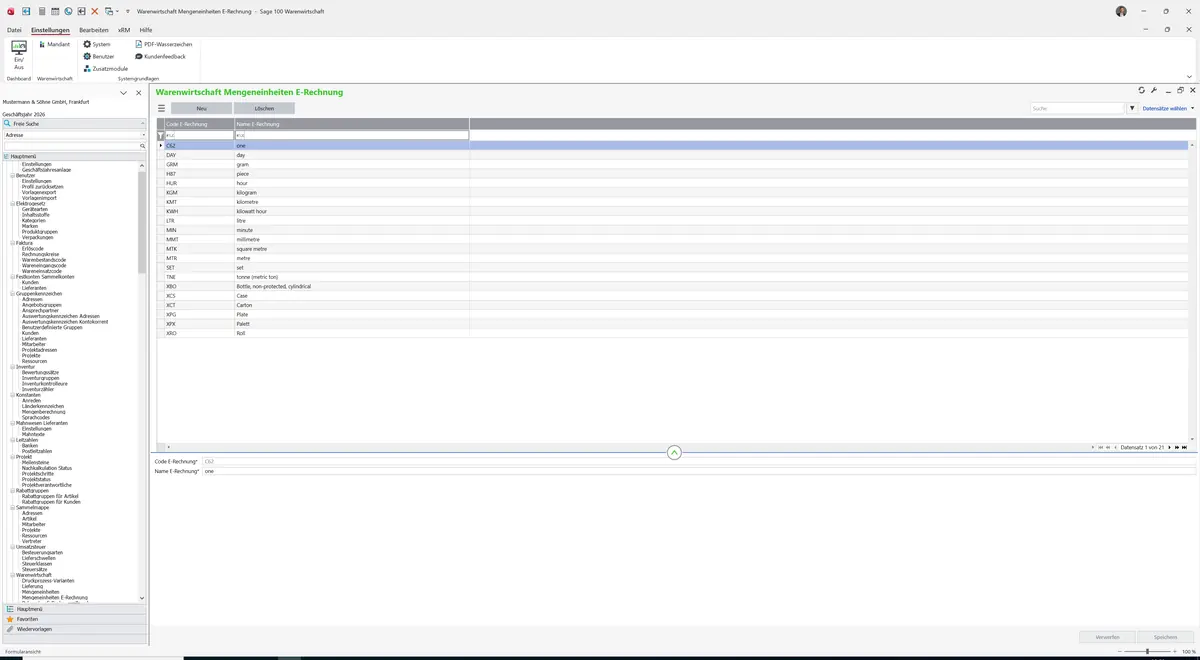The width and height of the screenshot is (1200, 660).
Task: Open Benutzer settings in the ribbon
Action: point(99,56)
